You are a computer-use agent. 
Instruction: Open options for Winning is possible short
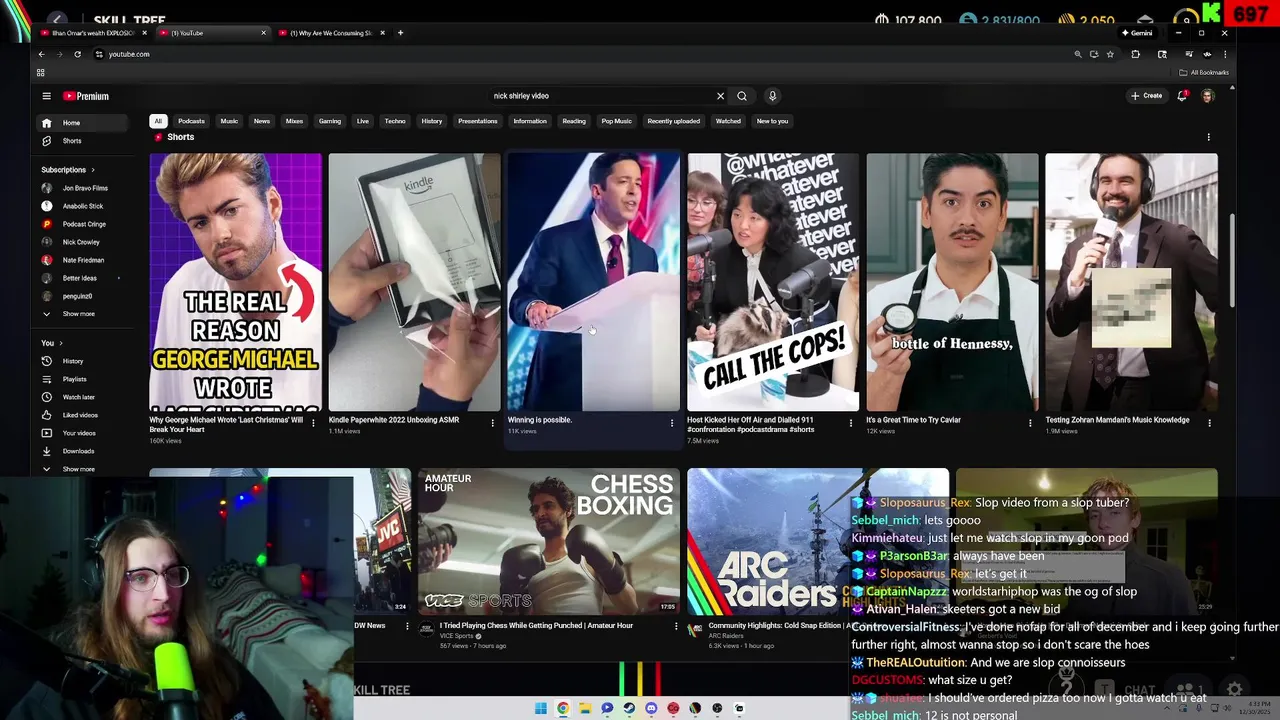671,423
